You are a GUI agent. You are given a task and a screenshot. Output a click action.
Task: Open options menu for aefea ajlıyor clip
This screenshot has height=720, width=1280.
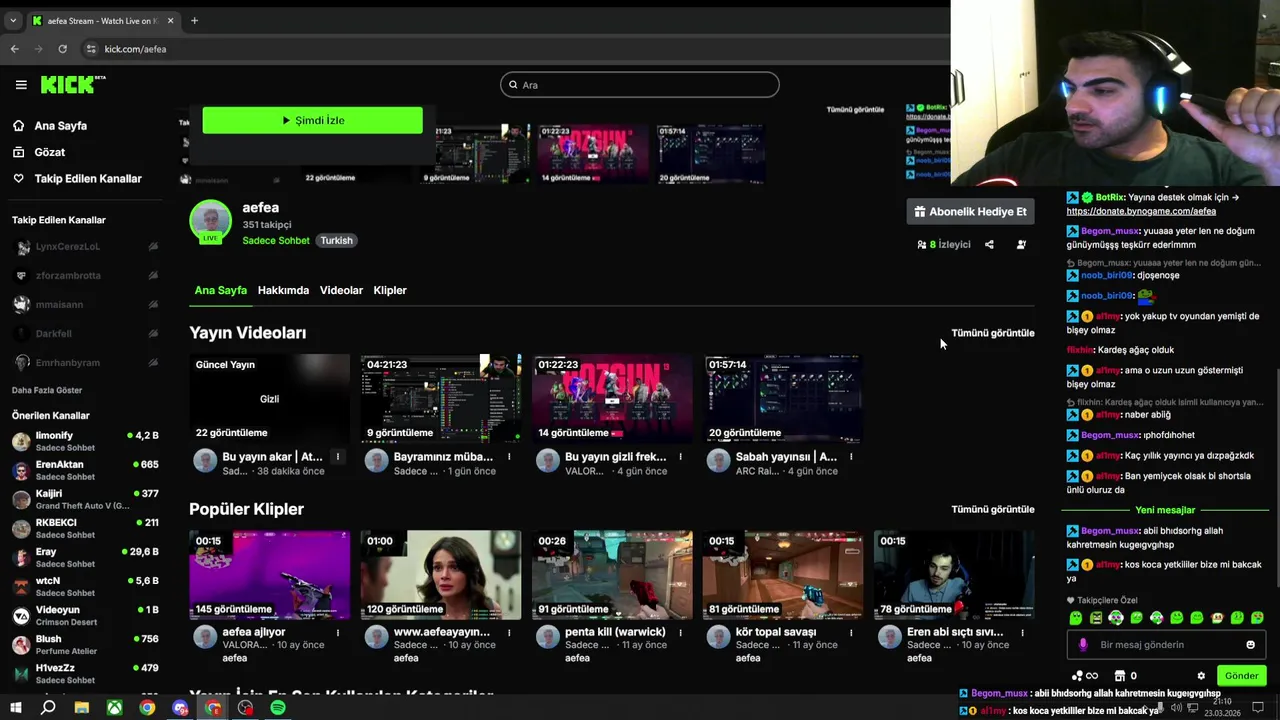pos(338,633)
